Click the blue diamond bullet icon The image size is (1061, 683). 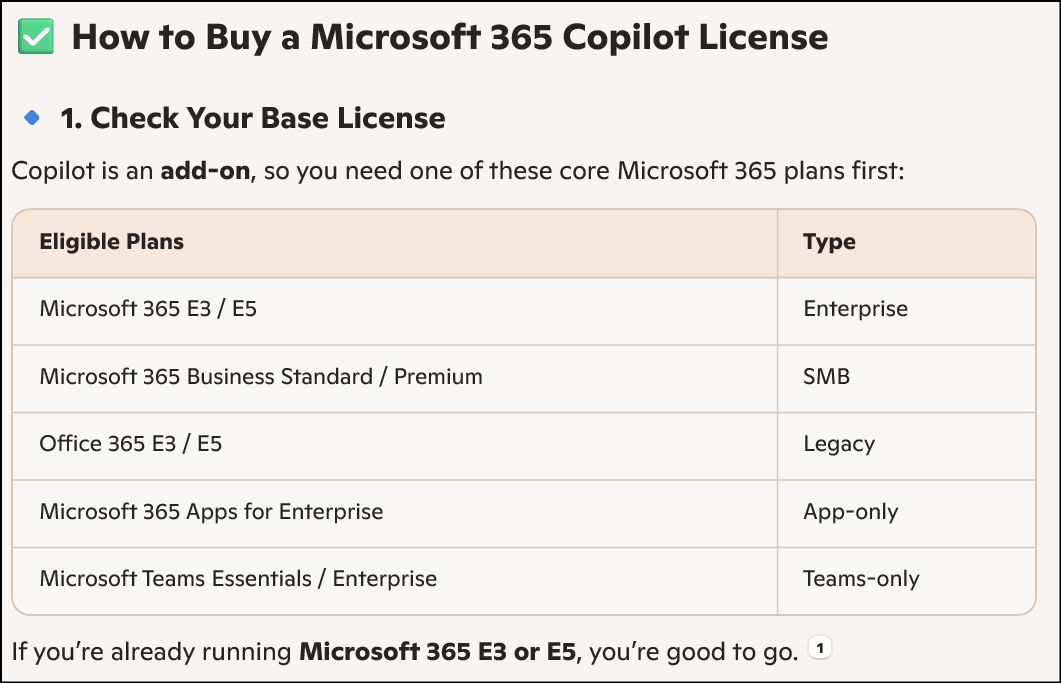[x=32, y=118]
